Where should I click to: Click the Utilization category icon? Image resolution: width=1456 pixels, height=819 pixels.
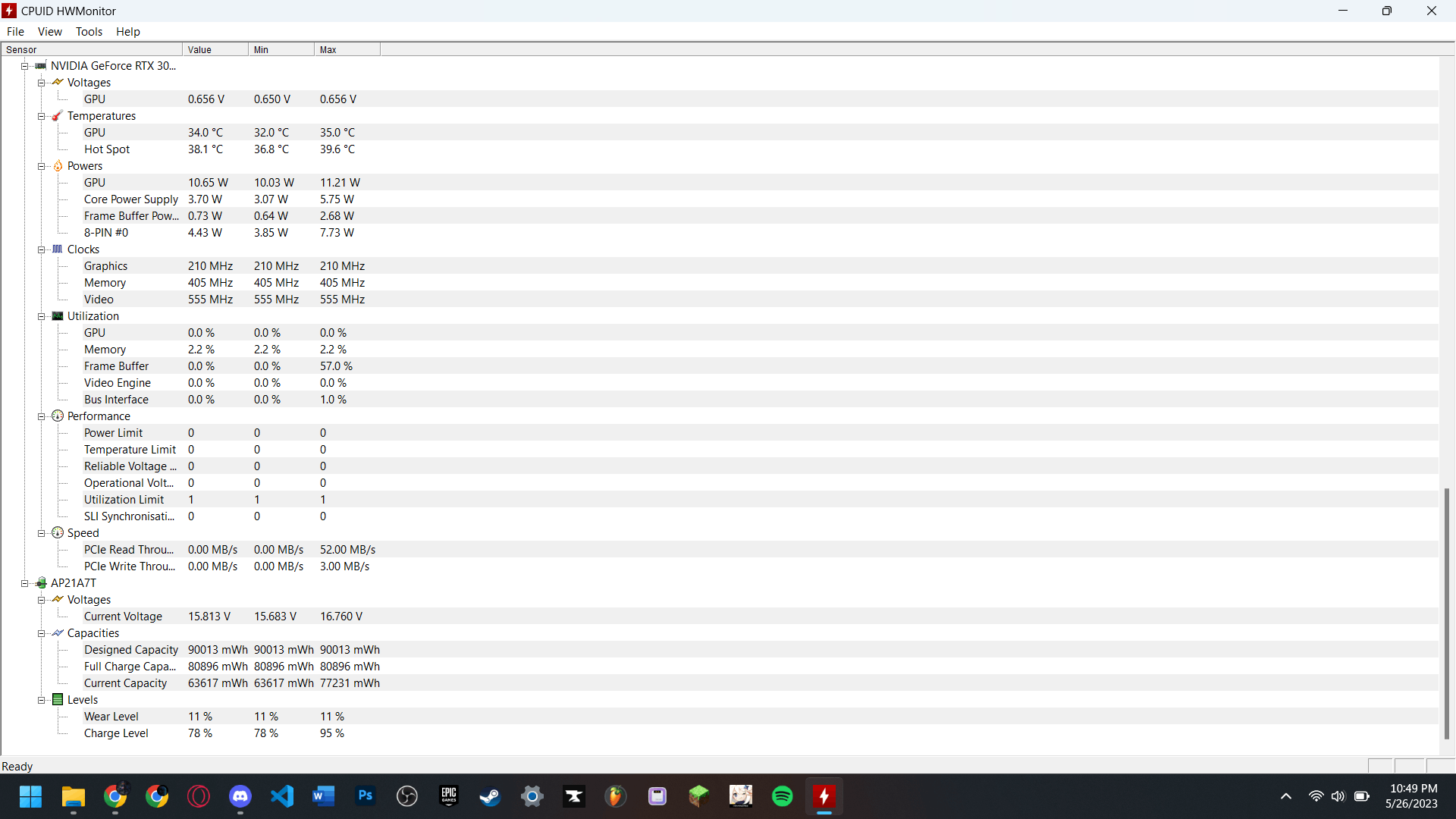58,316
